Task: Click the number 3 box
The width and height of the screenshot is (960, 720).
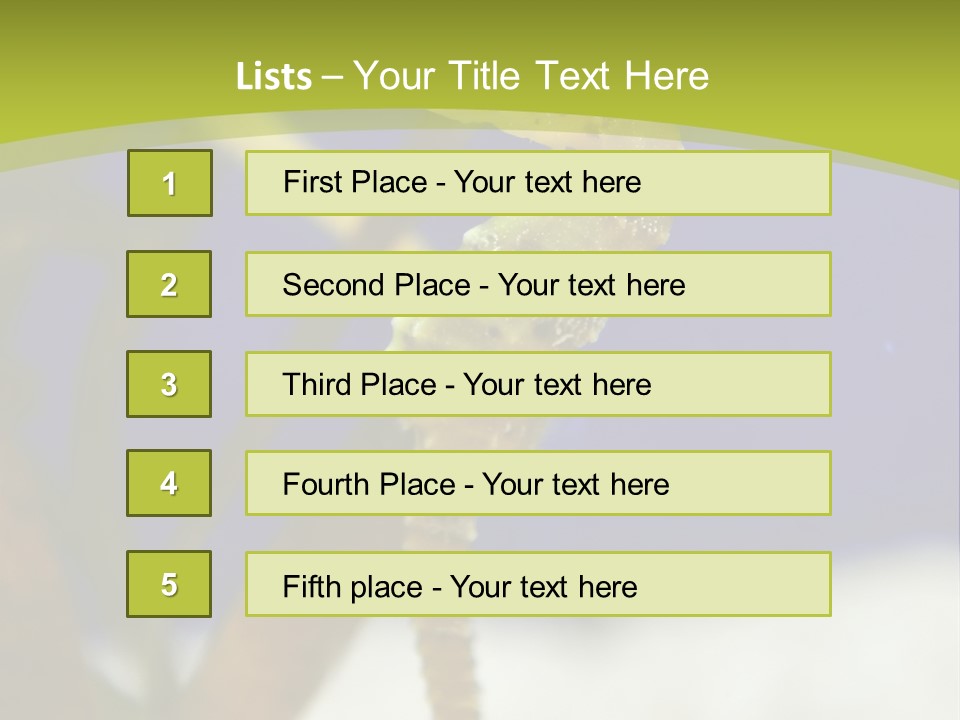Action: (169, 384)
